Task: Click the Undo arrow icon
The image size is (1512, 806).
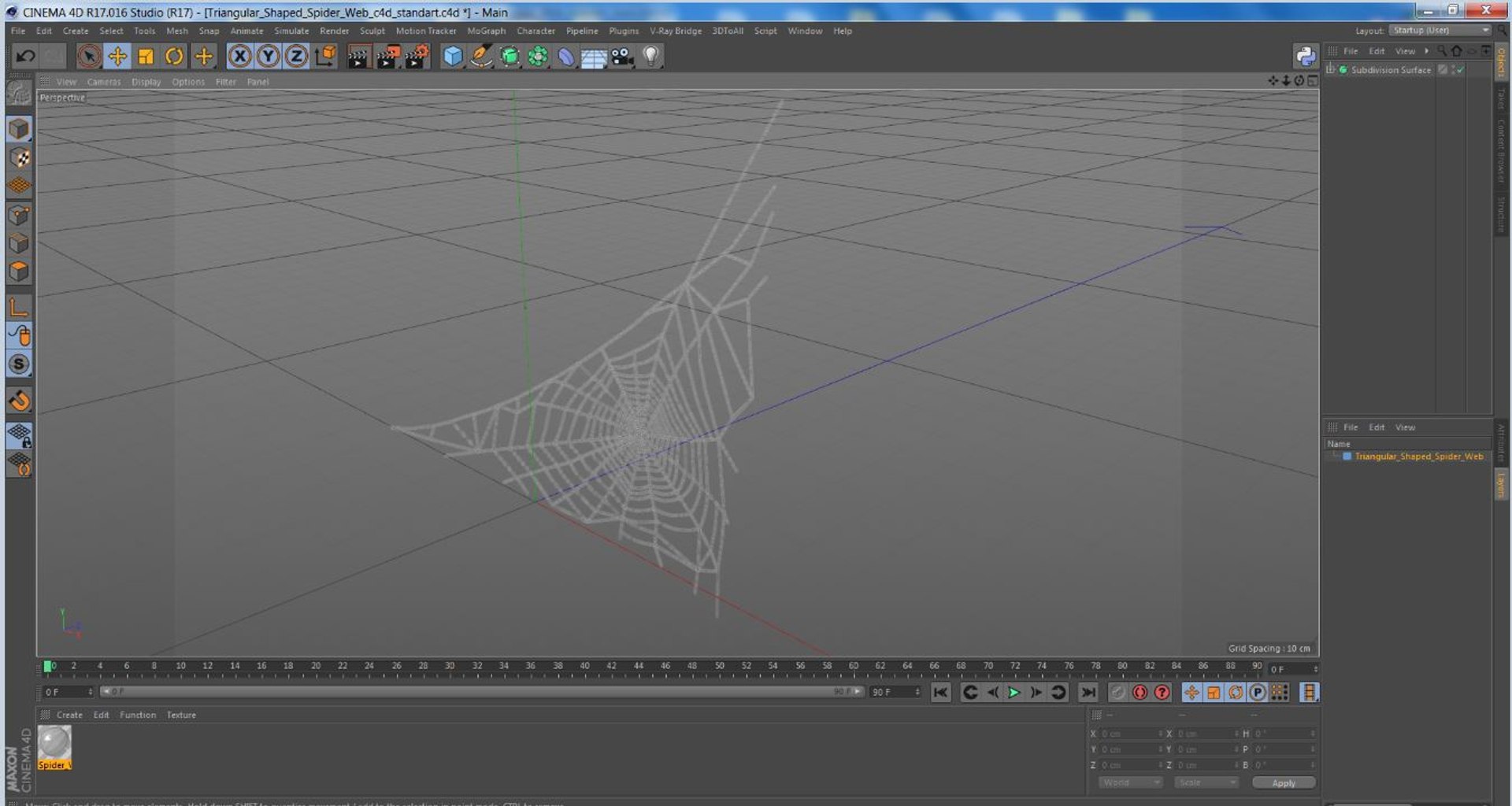Action: [x=25, y=56]
